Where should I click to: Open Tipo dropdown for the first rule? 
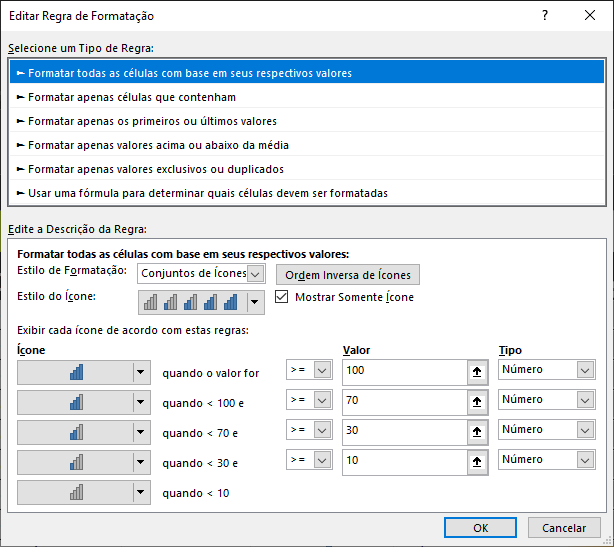click(585, 371)
